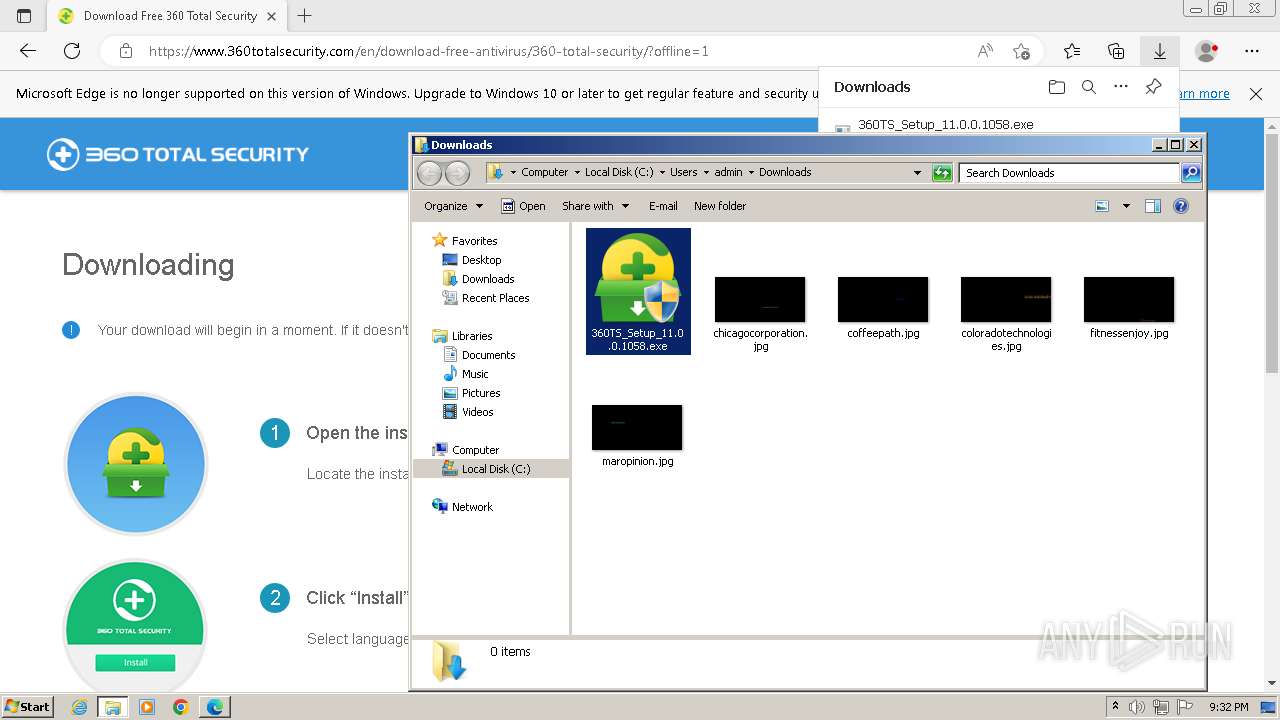Refresh Explorer Downloads folder
This screenshot has width=1280, height=720.
click(942, 173)
